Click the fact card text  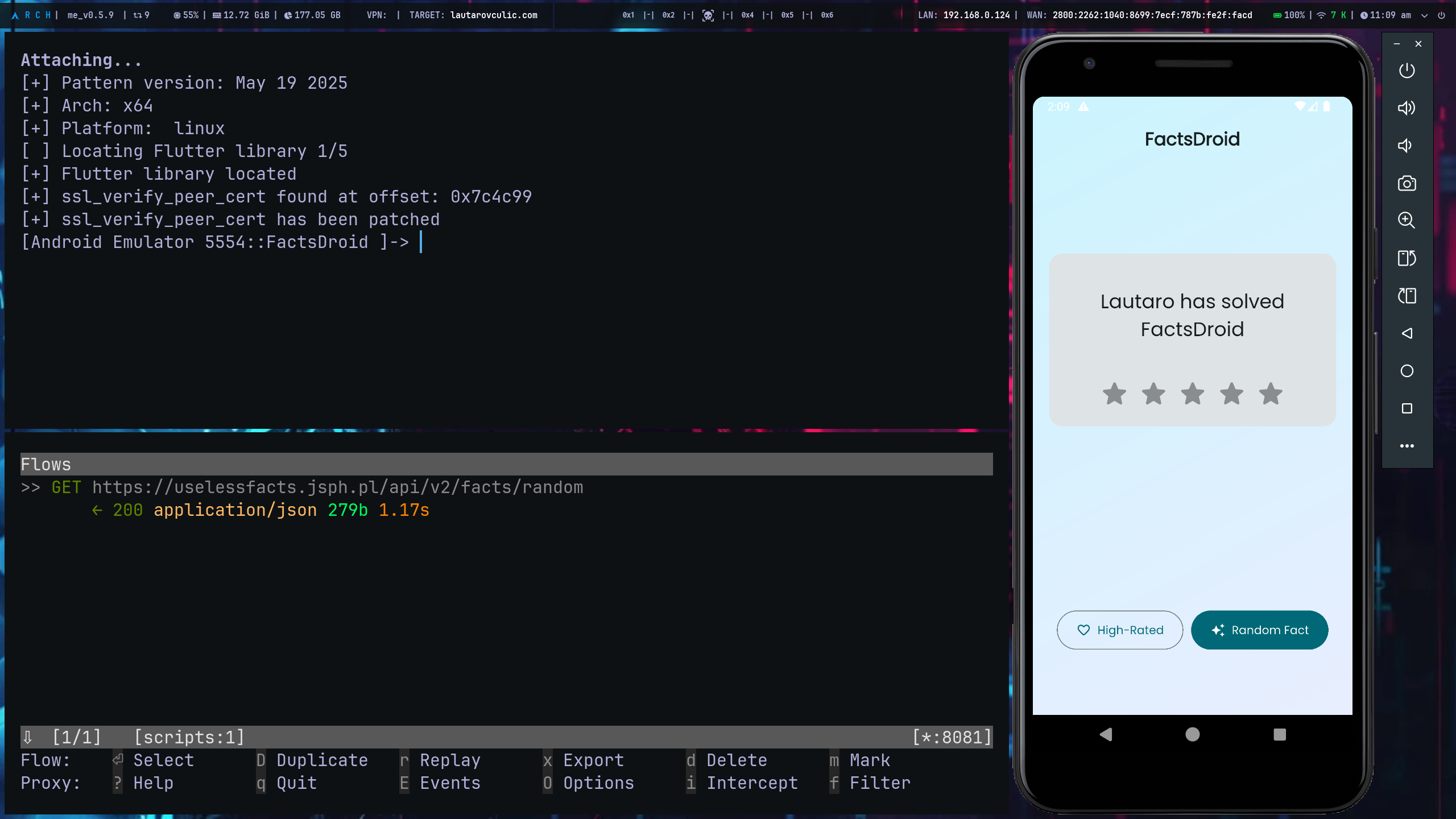pos(1192,315)
